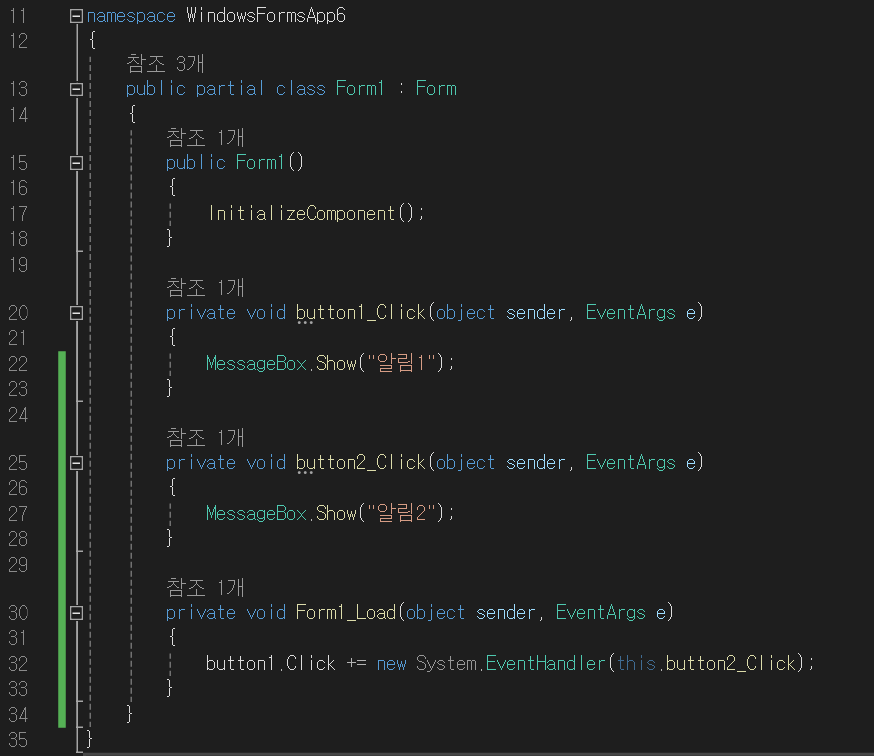Collapse the Form1 class block

coord(76,89)
